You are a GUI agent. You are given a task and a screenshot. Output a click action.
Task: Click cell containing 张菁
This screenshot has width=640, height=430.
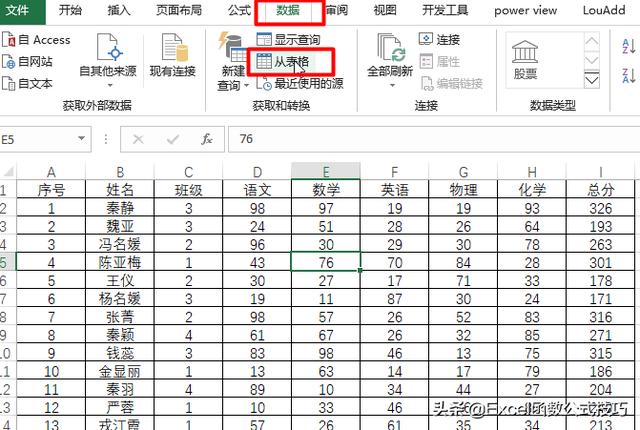click(x=120, y=317)
